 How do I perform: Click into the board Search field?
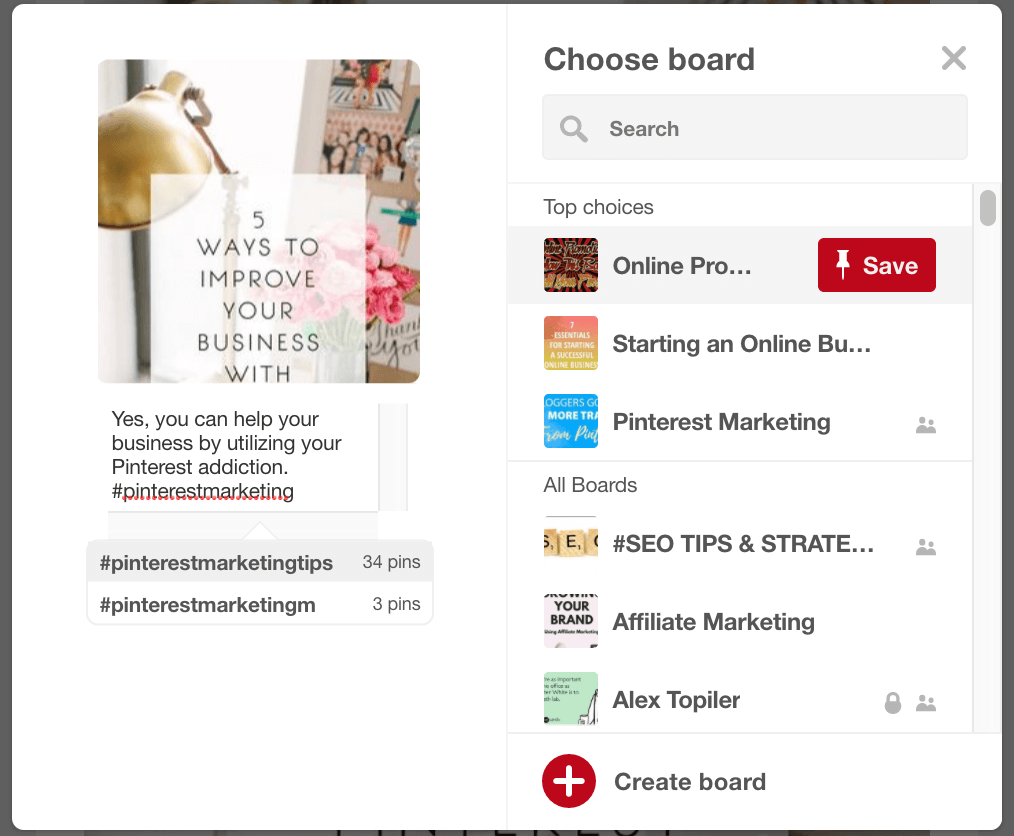tap(770, 129)
